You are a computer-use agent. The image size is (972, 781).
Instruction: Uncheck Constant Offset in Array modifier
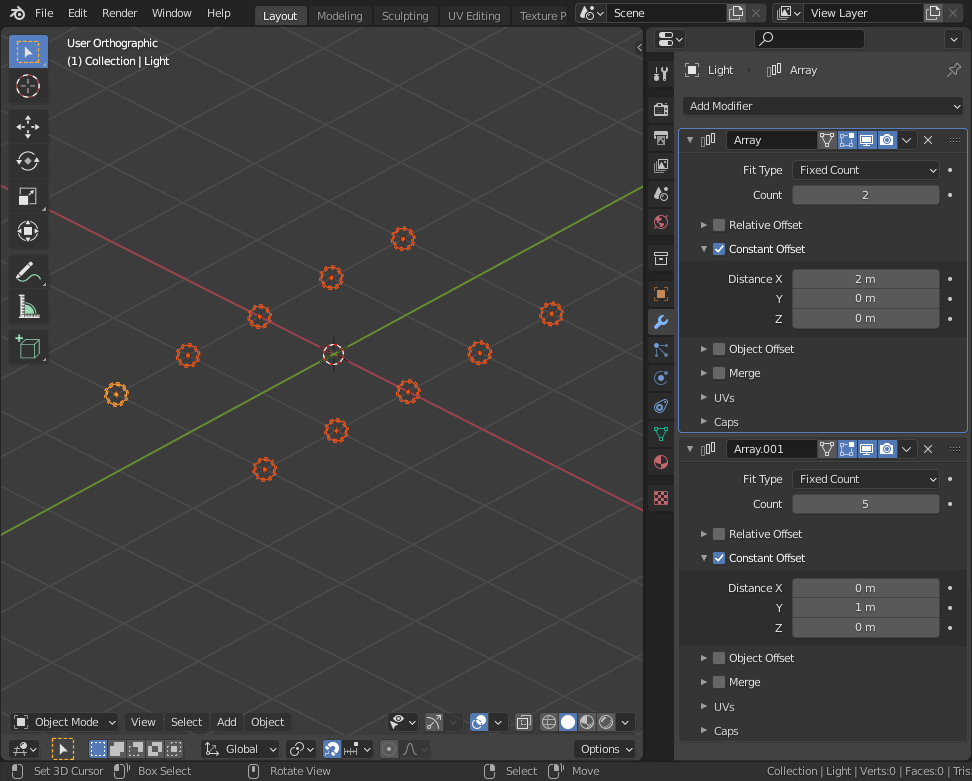(719, 249)
